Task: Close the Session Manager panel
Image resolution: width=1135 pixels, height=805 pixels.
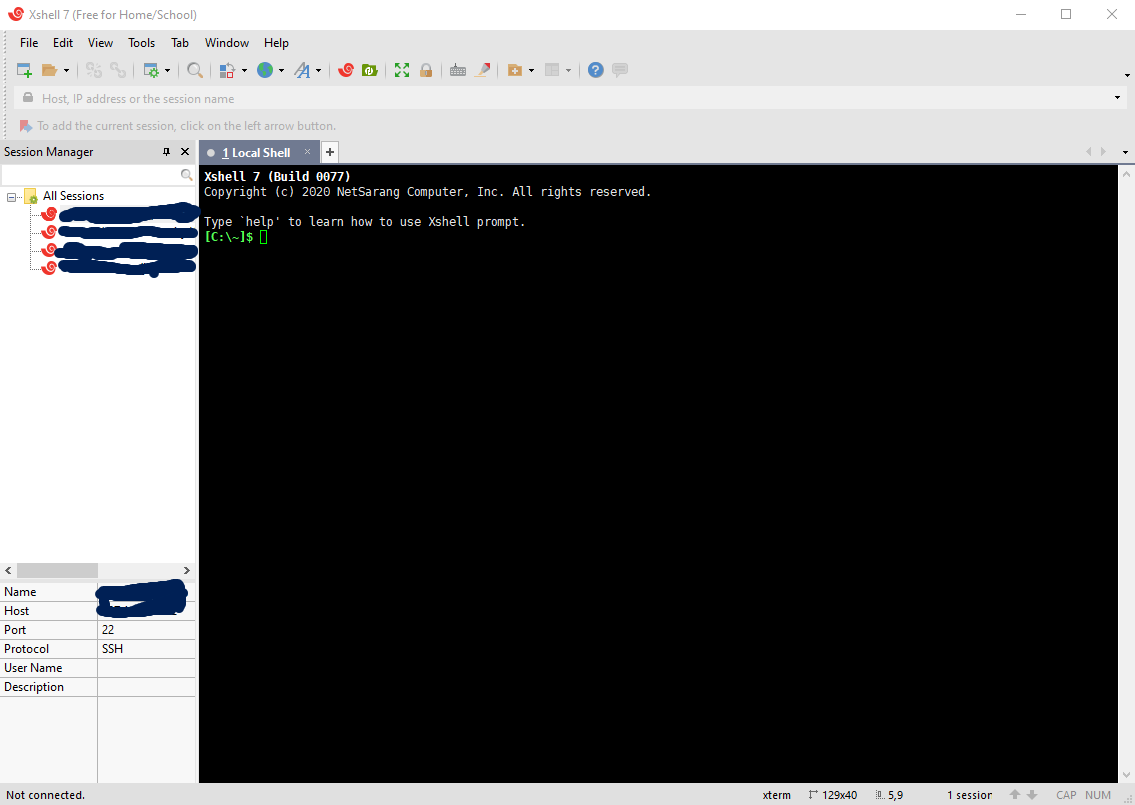Action: click(185, 152)
